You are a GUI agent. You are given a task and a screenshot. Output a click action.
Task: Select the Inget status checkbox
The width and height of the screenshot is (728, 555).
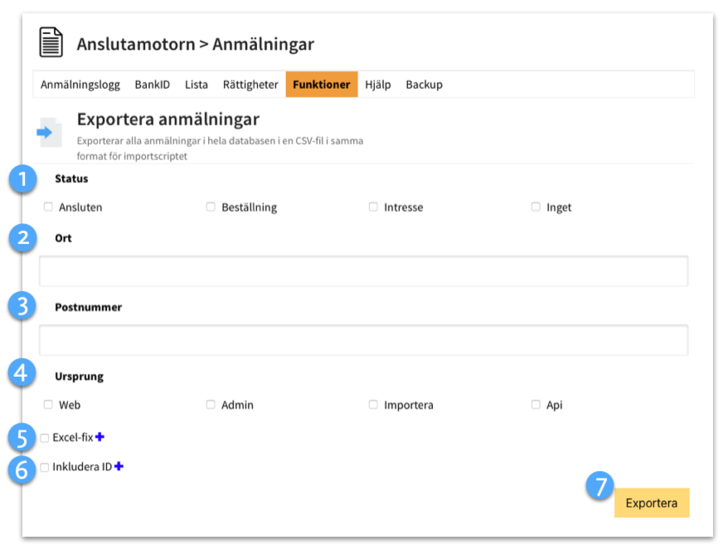pyautogui.click(x=536, y=207)
